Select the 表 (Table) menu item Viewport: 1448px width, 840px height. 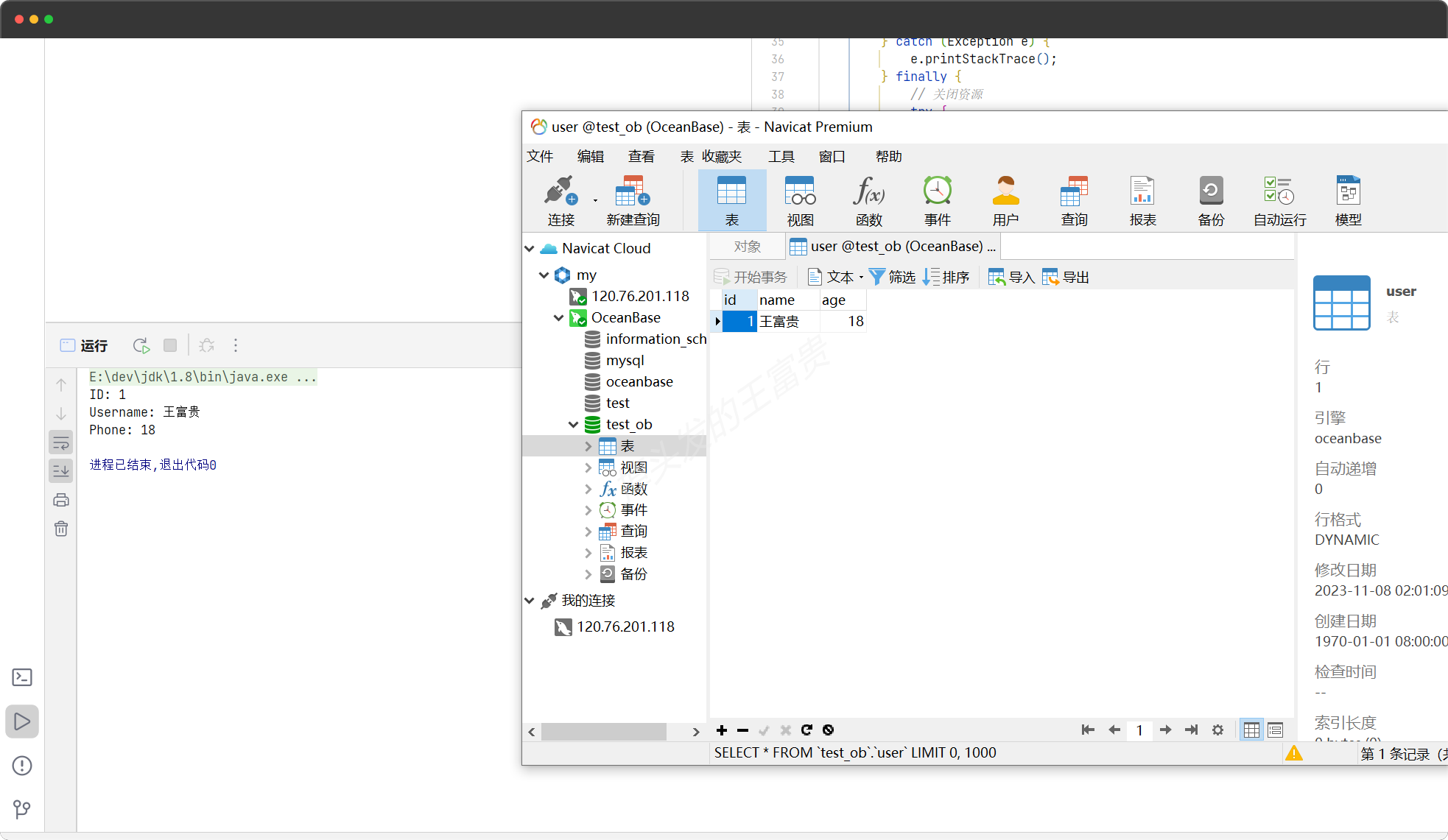(686, 156)
